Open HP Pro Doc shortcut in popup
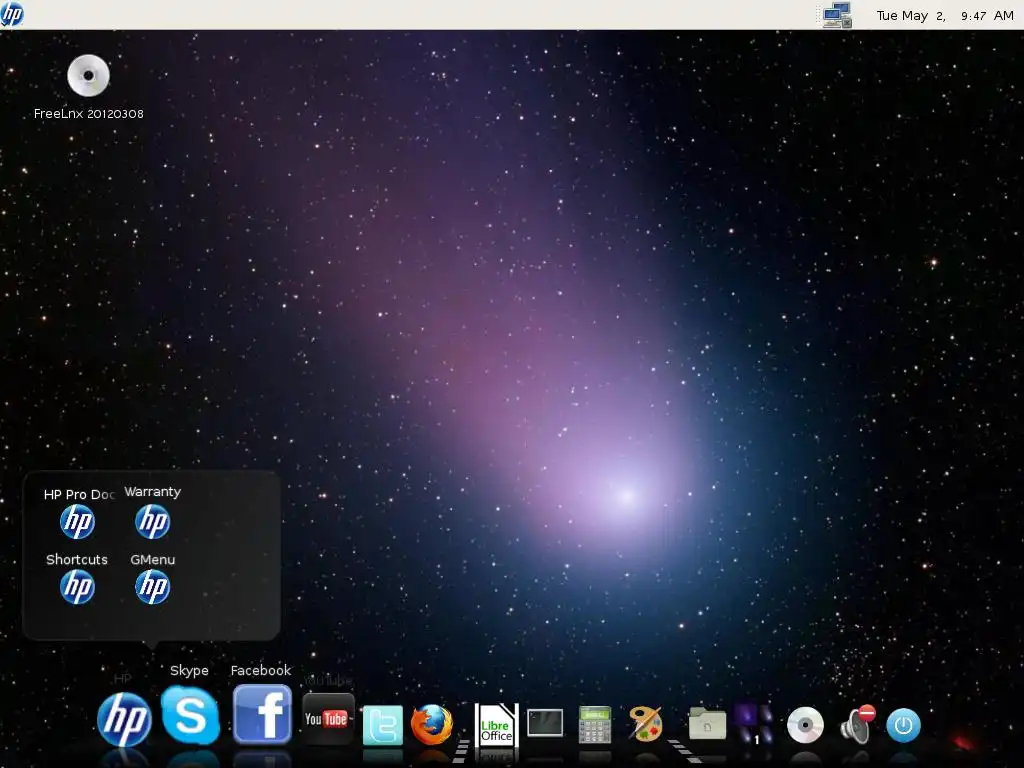Viewport: 1024px width, 768px height. click(x=78, y=522)
